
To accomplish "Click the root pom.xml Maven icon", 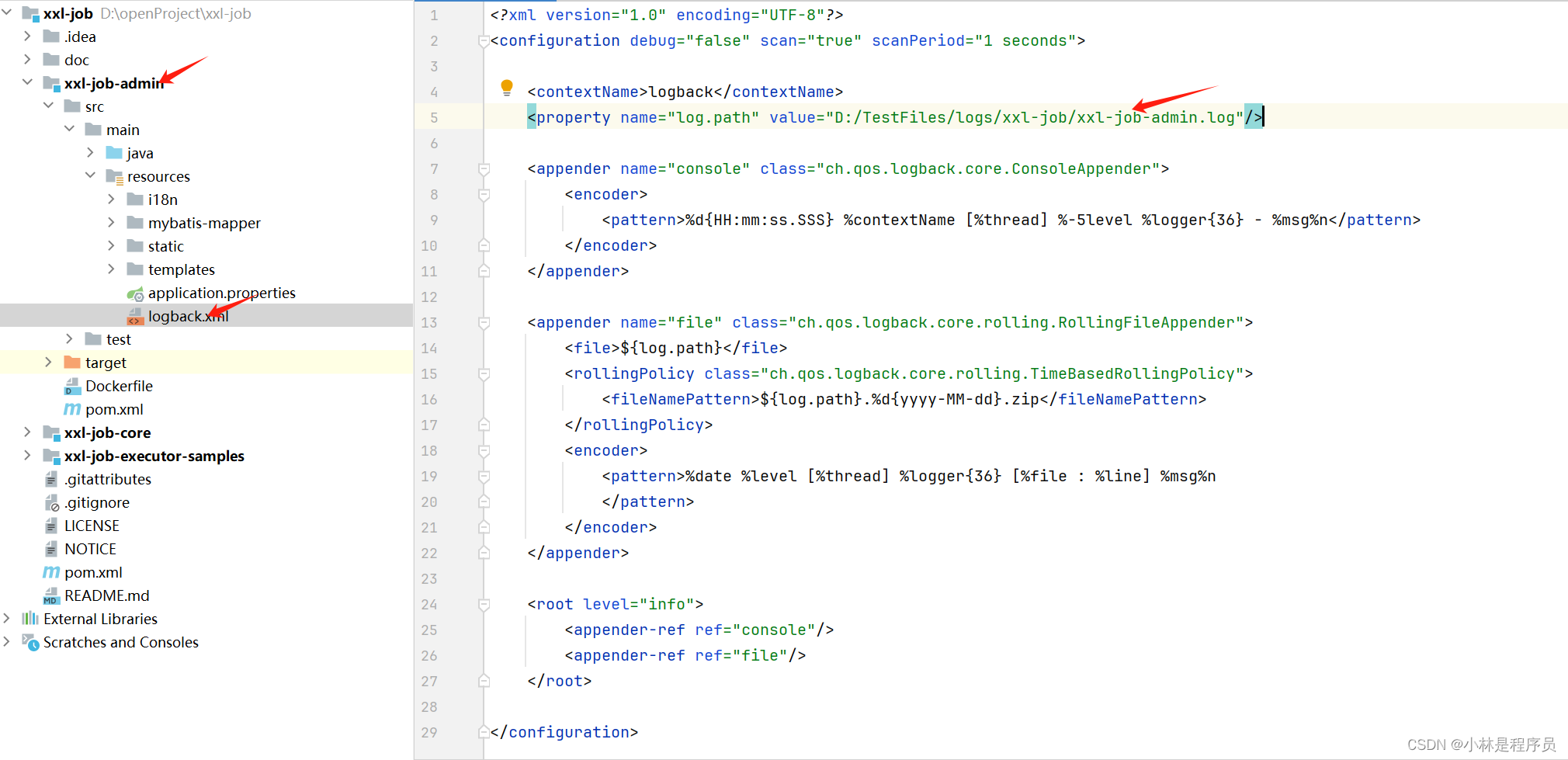I will 51,572.
